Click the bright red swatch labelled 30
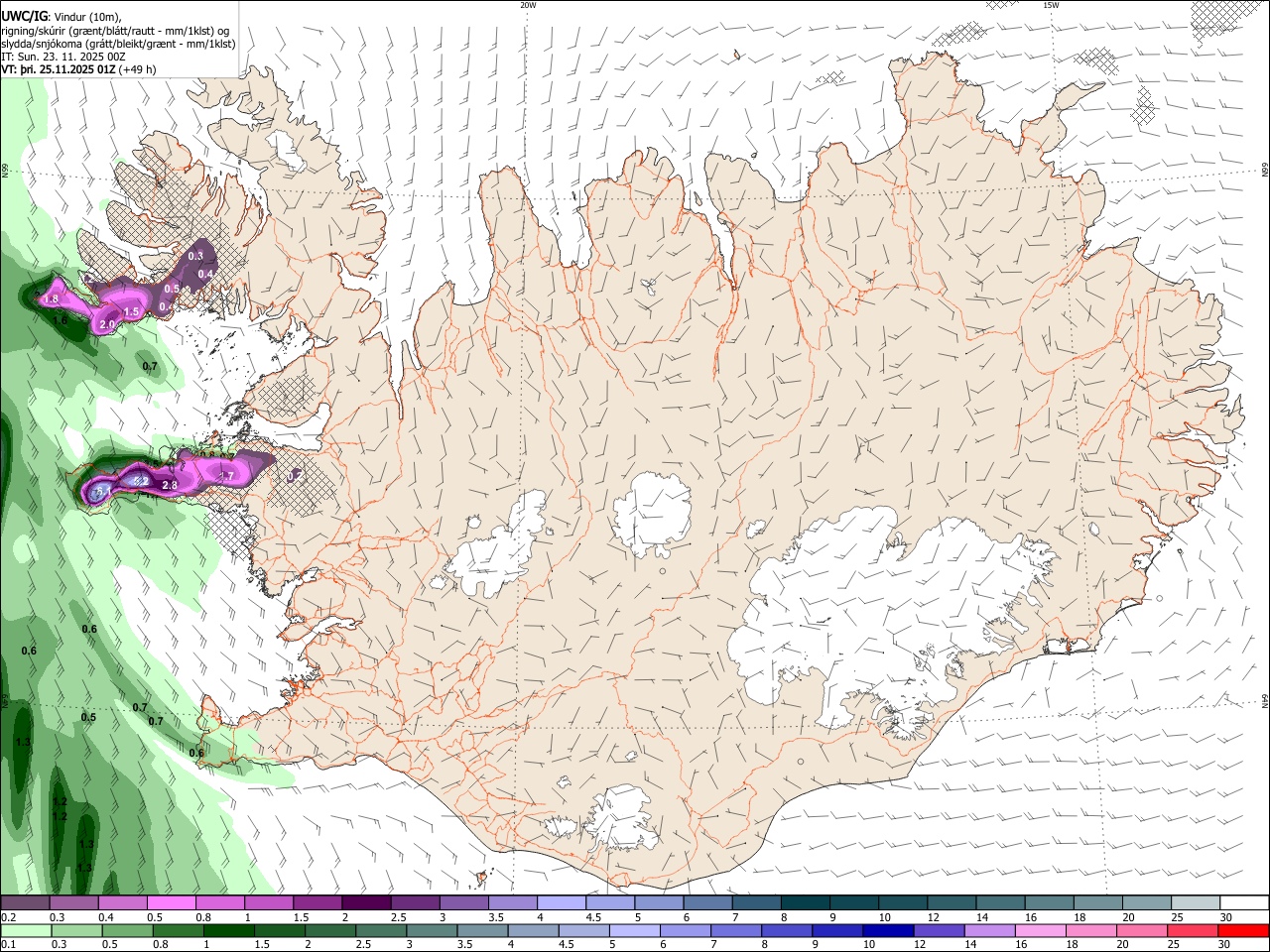Screen dimensions: 1270x952 (1244, 931)
